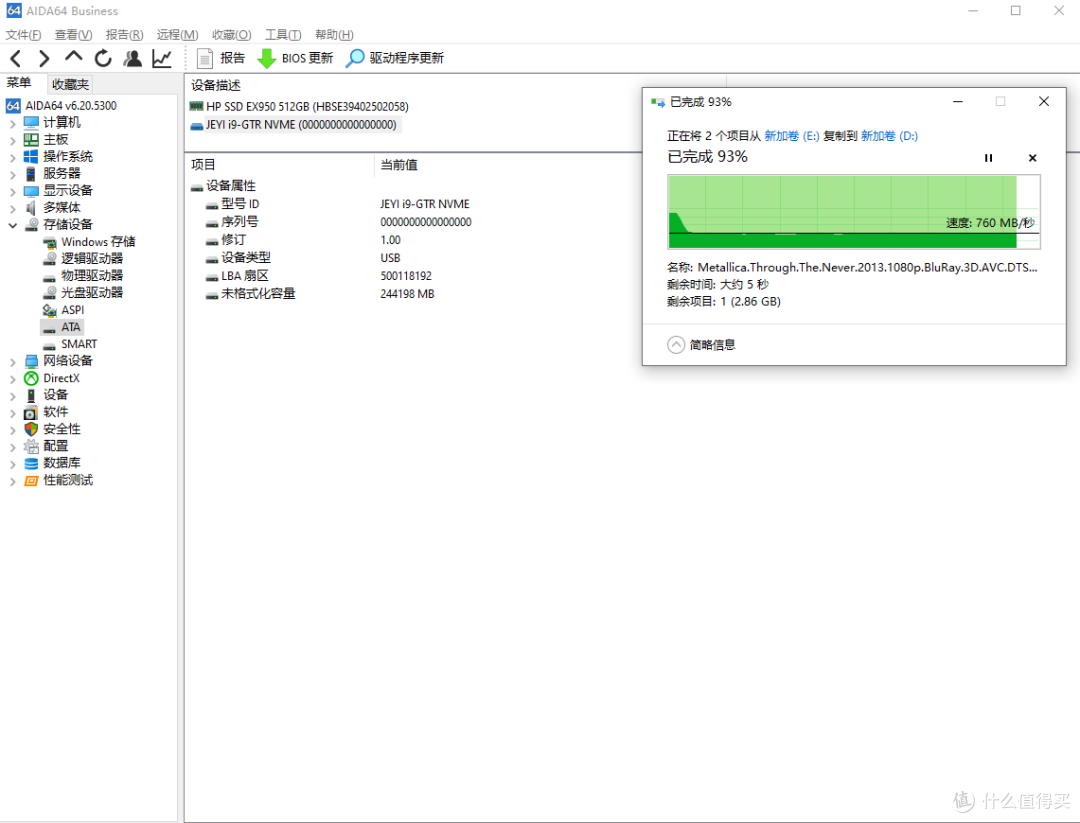Pause the file copy operation

988,158
